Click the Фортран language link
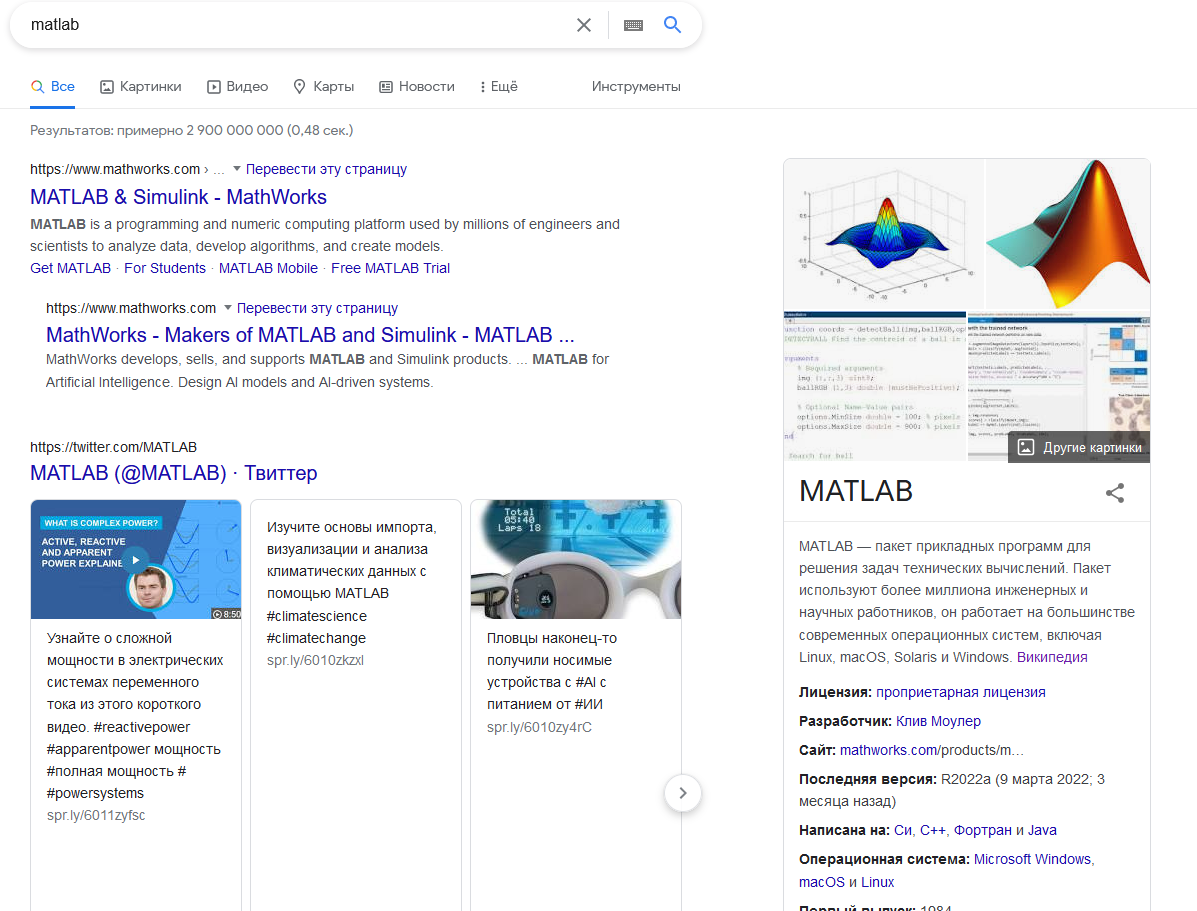1197x911 pixels. coord(982,831)
